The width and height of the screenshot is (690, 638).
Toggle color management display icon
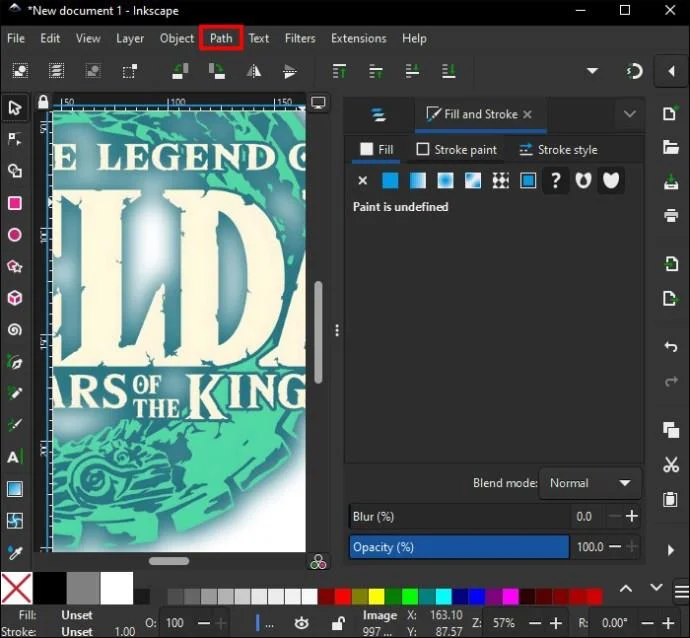point(318,562)
